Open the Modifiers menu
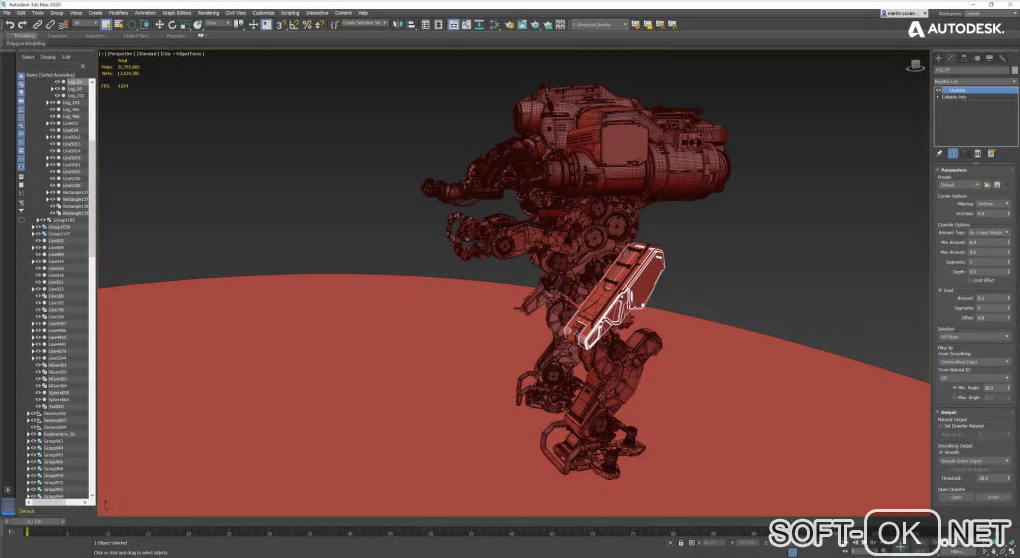The width and height of the screenshot is (1020, 558). (118, 13)
